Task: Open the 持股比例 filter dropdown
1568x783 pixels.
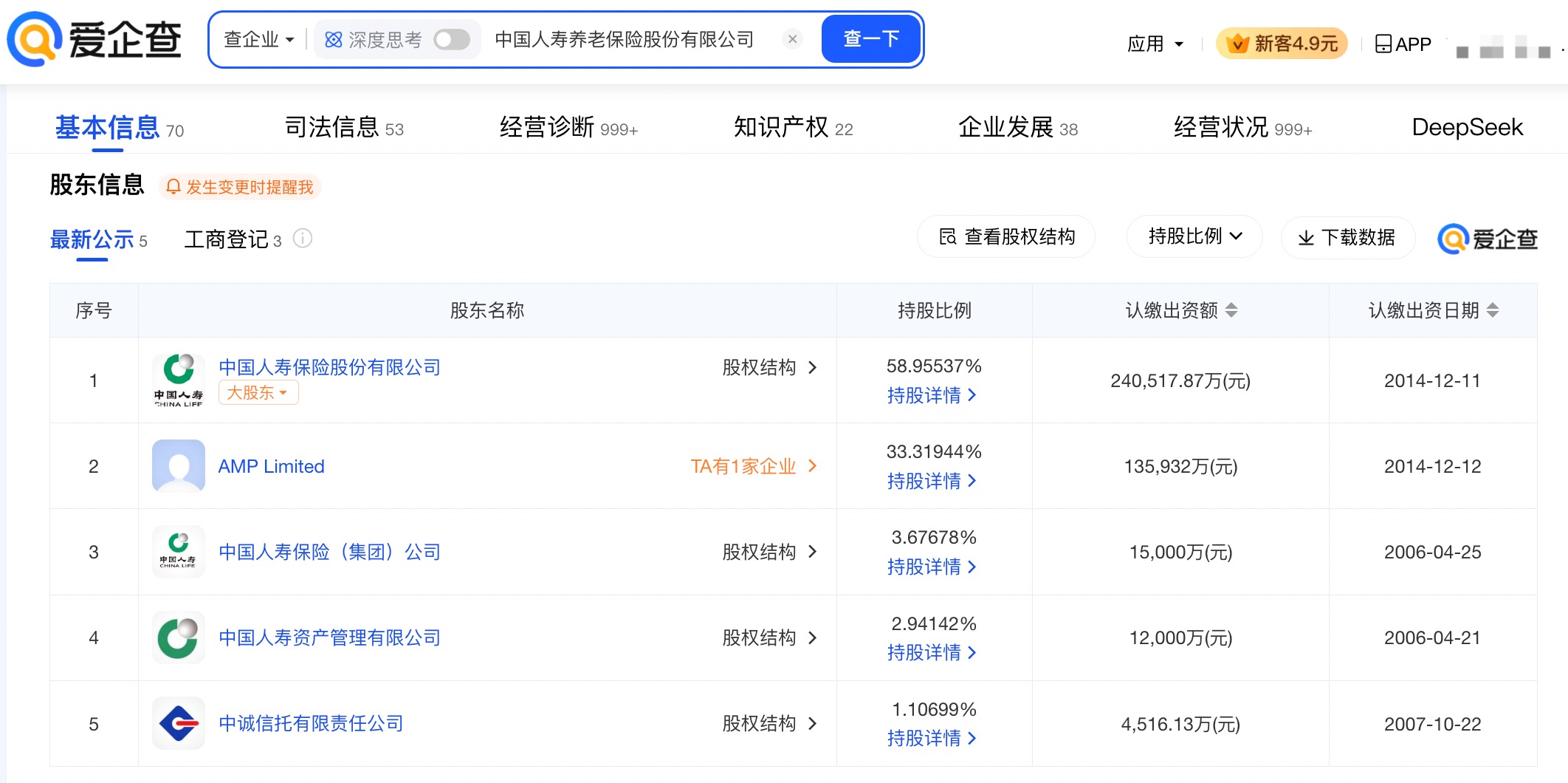Action: pyautogui.click(x=1194, y=237)
